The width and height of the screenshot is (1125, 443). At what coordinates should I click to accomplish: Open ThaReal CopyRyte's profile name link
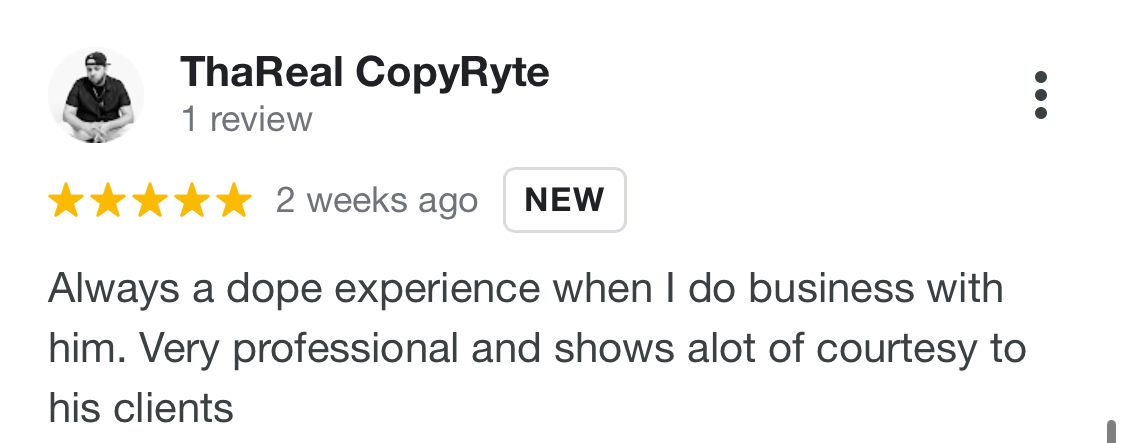coord(364,73)
